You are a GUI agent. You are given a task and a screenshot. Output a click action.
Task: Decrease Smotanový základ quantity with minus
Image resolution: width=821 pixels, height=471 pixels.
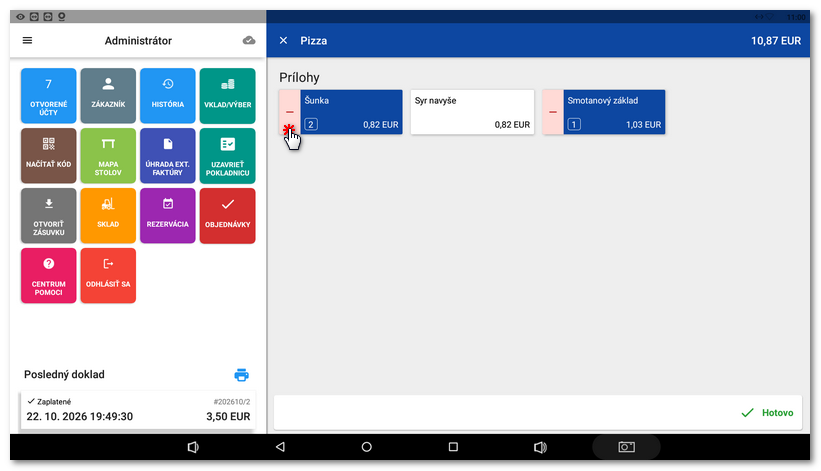553,112
